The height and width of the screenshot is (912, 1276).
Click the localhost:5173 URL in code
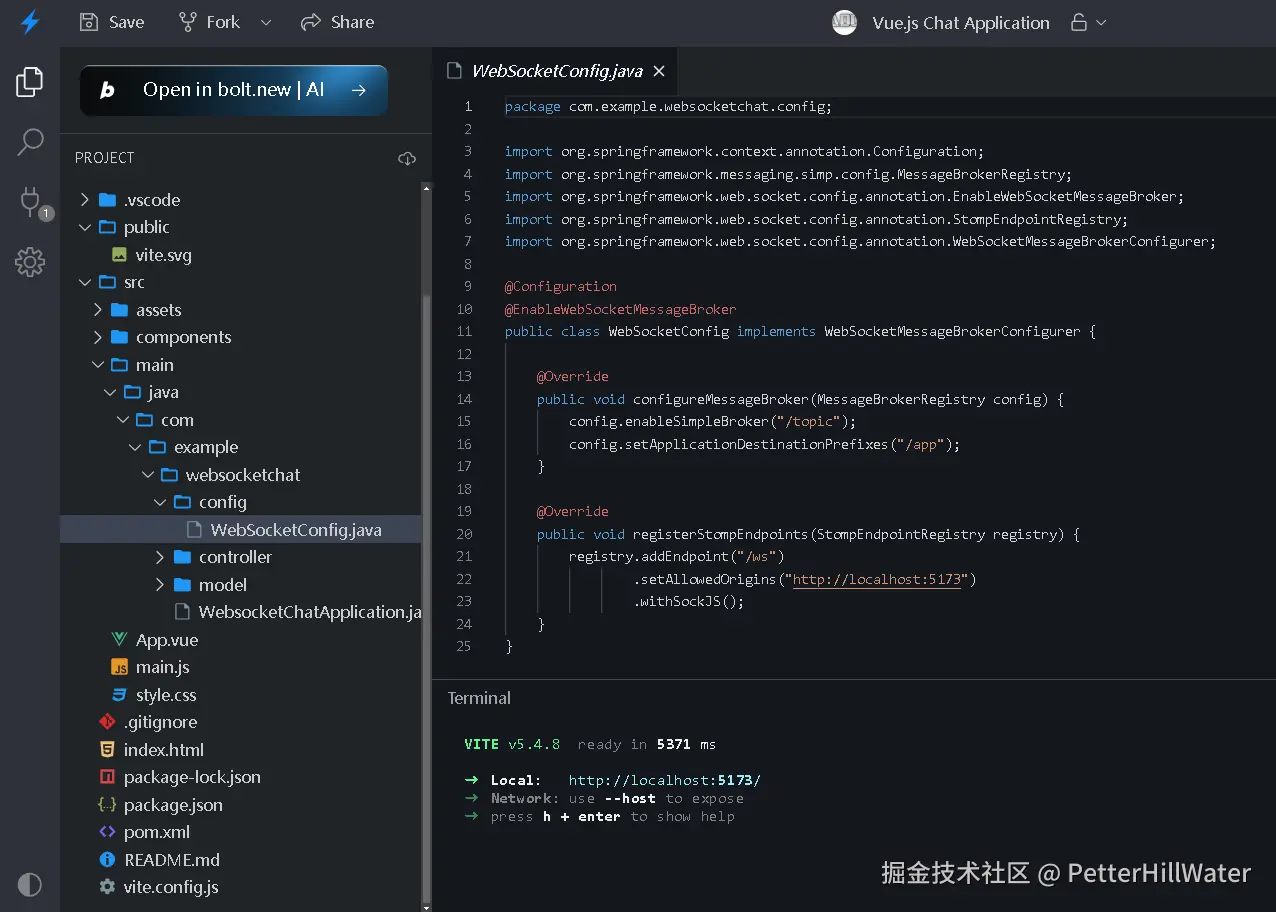[877, 579]
